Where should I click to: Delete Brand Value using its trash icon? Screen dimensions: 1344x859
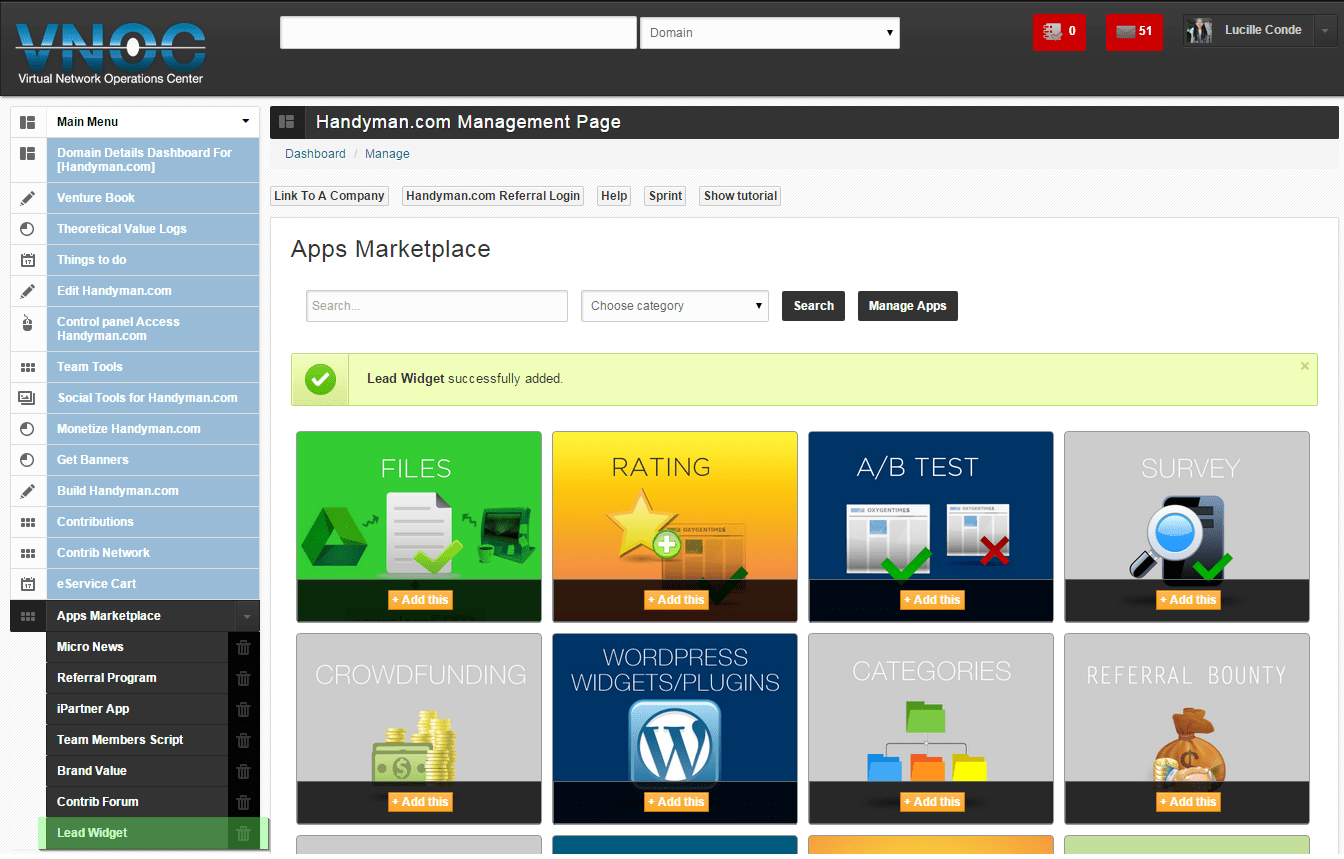[243, 771]
